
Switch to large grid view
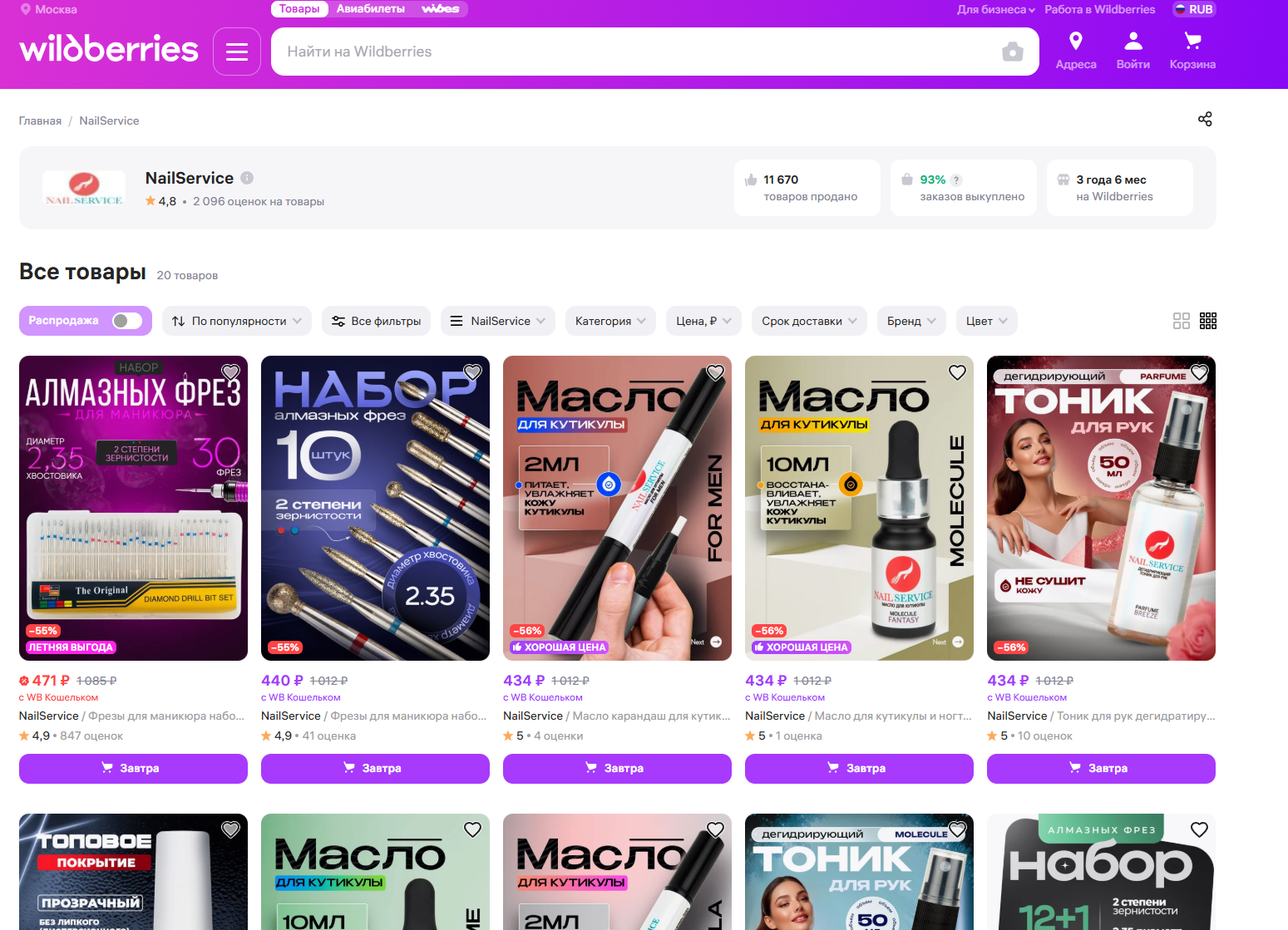tap(1181, 321)
